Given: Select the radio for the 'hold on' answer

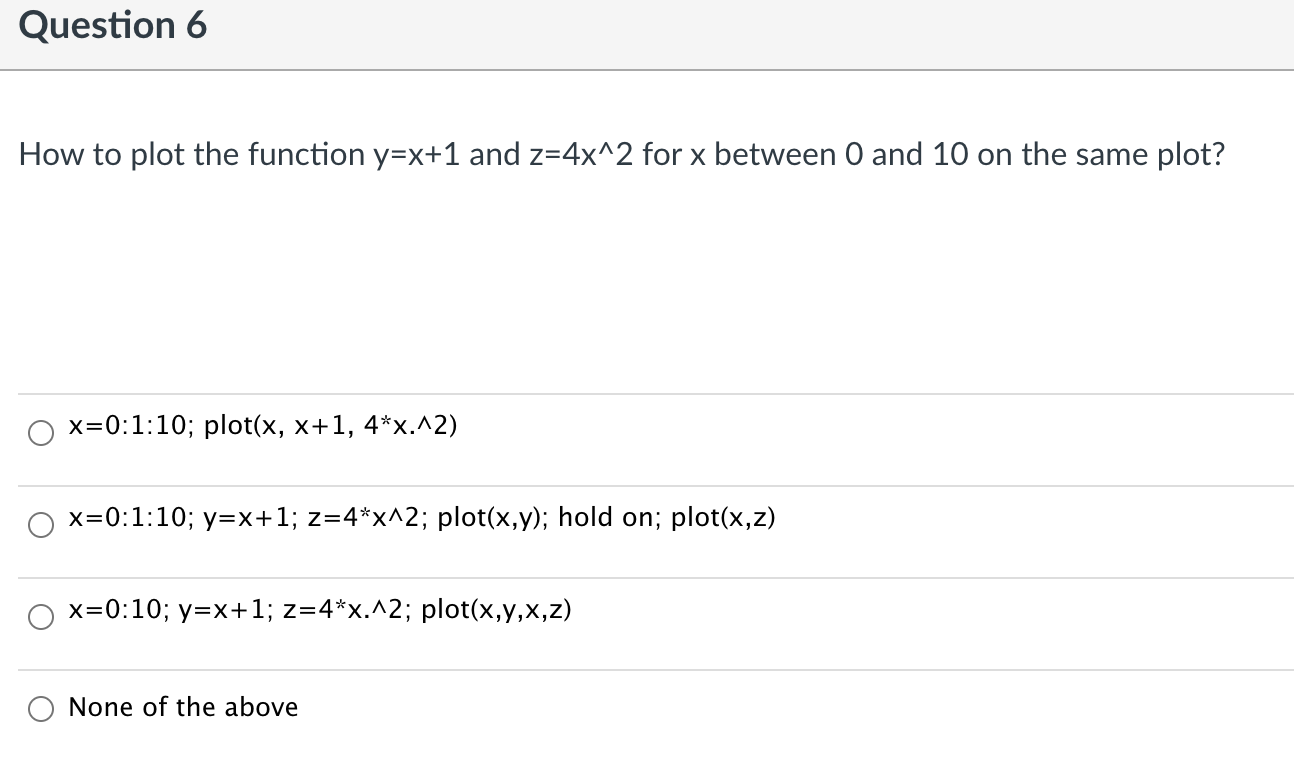Looking at the screenshot, I should pos(40,525).
